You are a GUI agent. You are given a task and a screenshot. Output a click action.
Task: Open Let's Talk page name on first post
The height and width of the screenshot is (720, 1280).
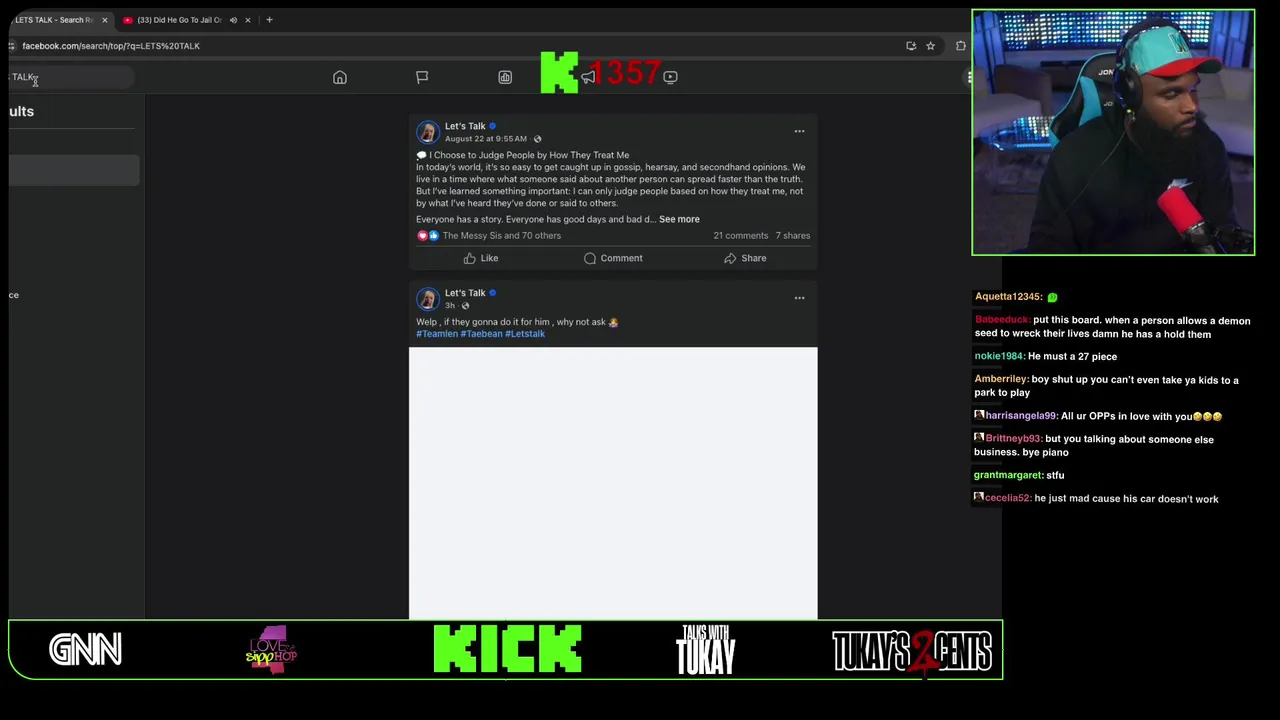pyautogui.click(x=465, y=126)
